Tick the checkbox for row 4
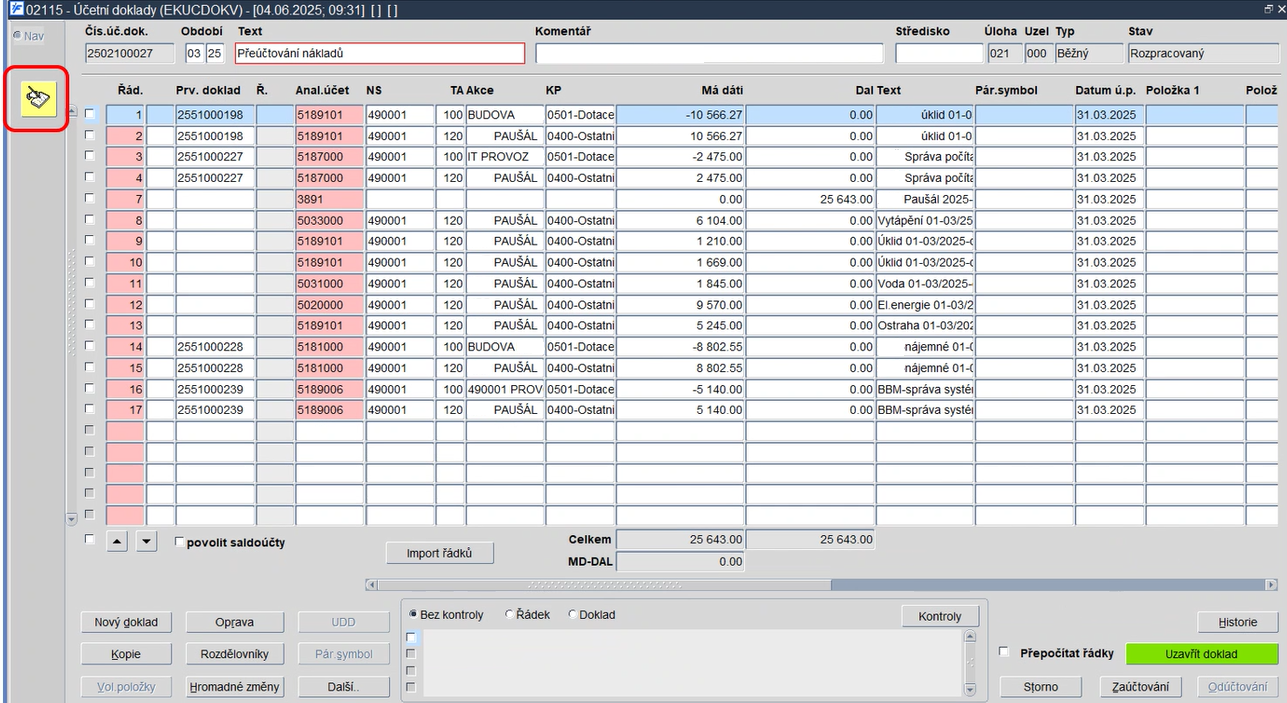Image resolution: width=1287 pixels, height=703 pixels. click(x=90, y=177)
